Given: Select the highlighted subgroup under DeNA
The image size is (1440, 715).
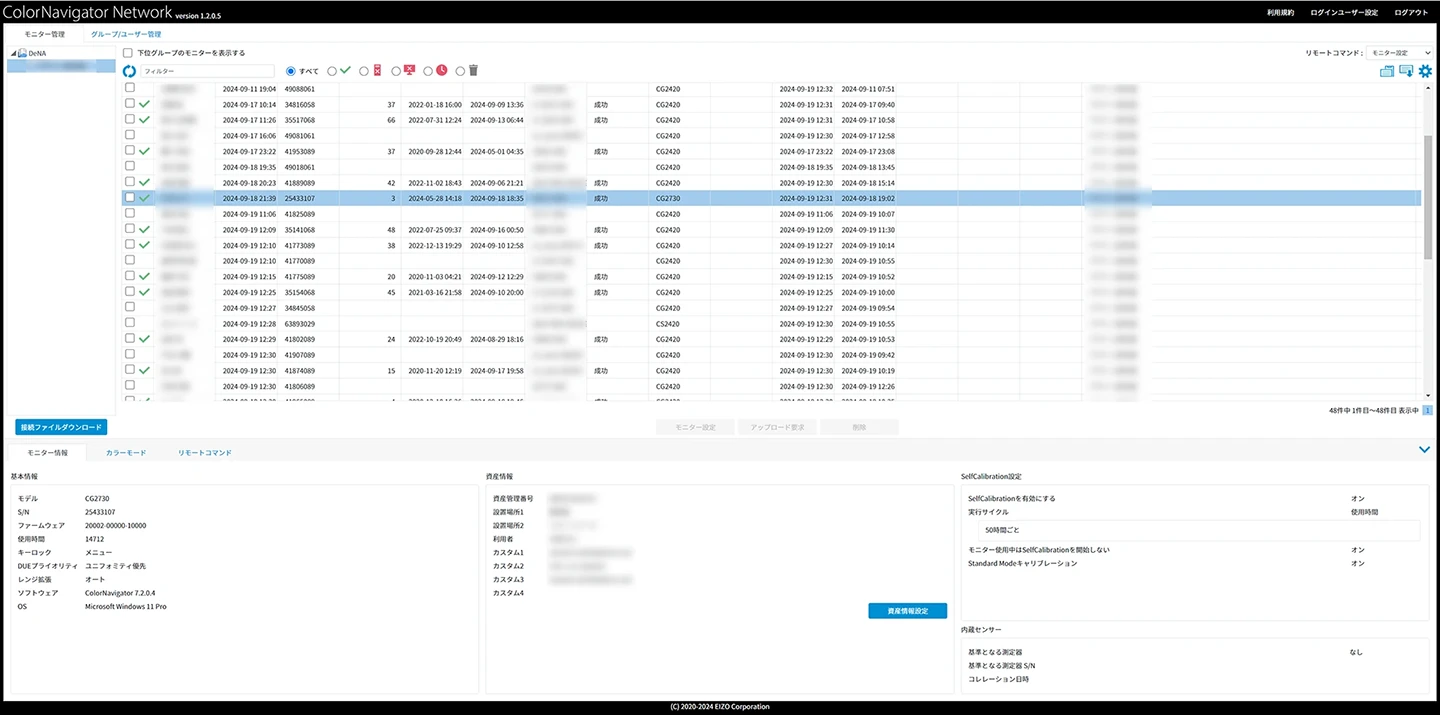Looking at the screenshot, I should coord(61,65).
